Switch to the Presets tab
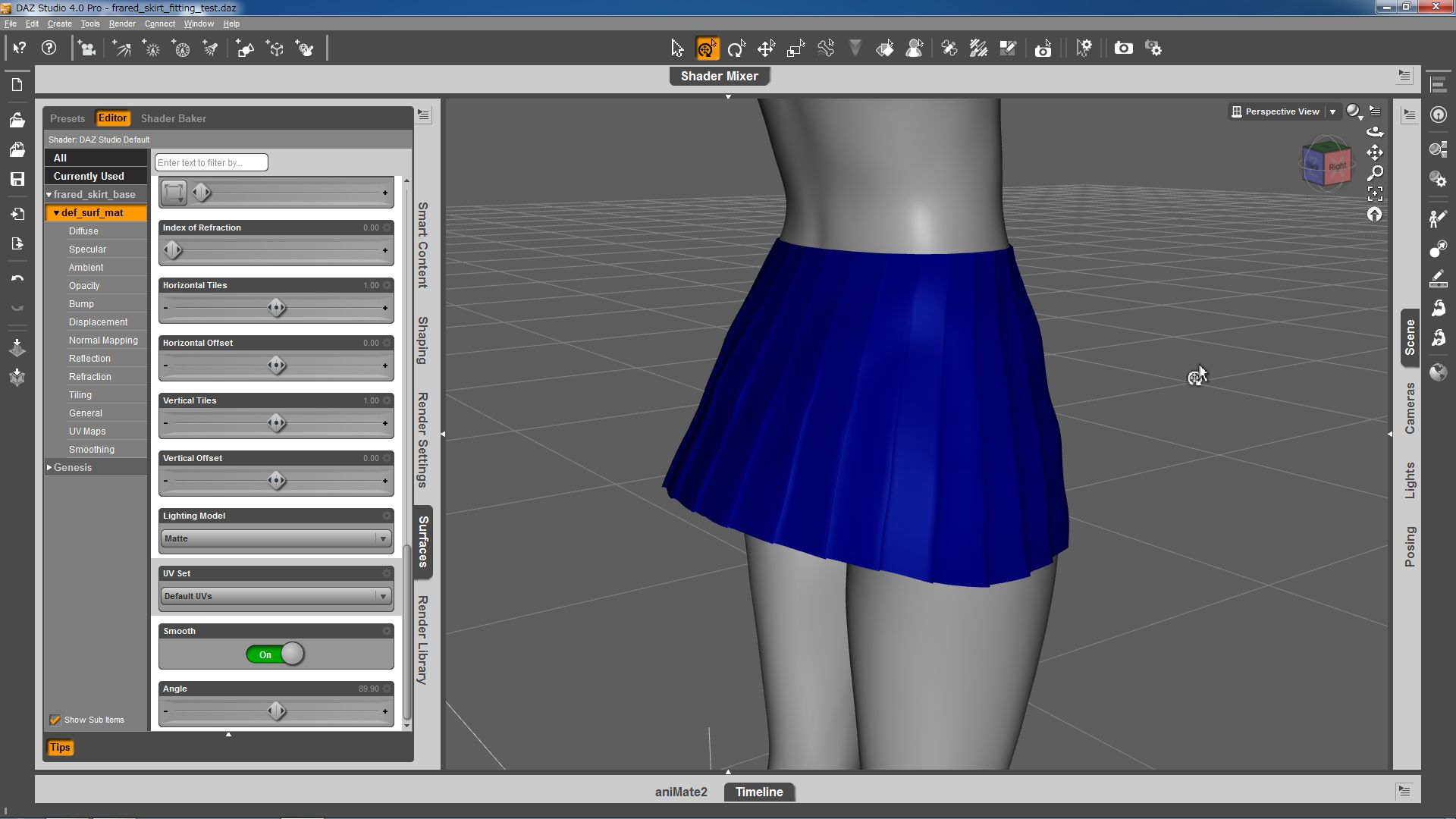This screenshot has width=1456, height=819. (67, 118)
